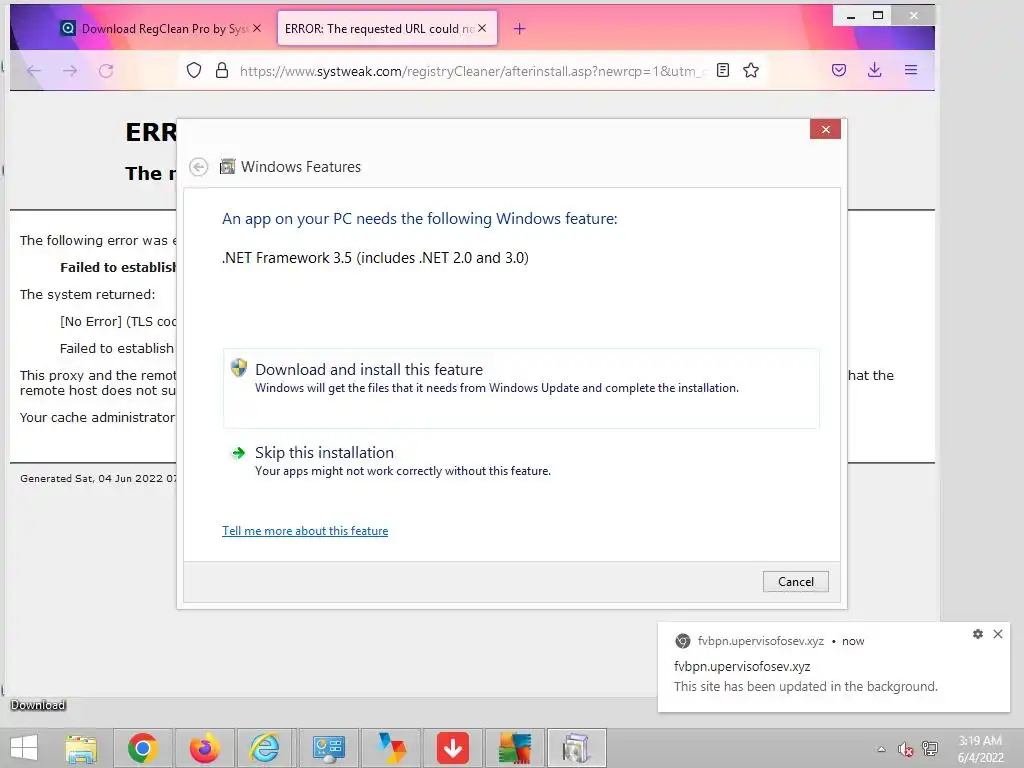
Task: Open the Firefox hamburger menu
Action: [x=911, y=71]
